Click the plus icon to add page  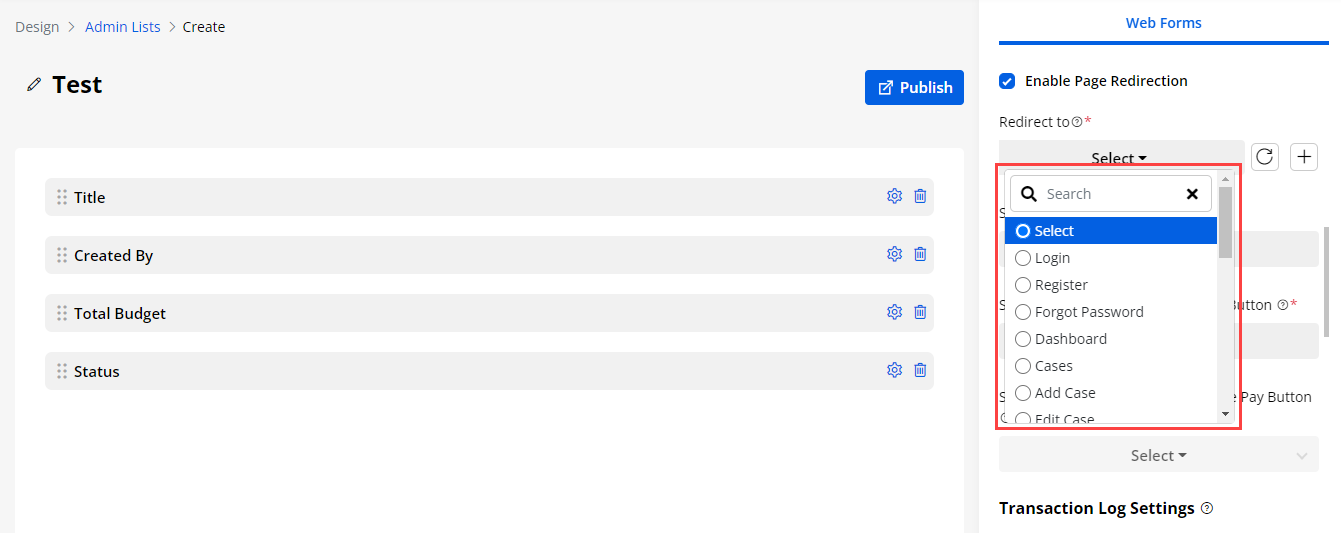(x=1304, y=157)
